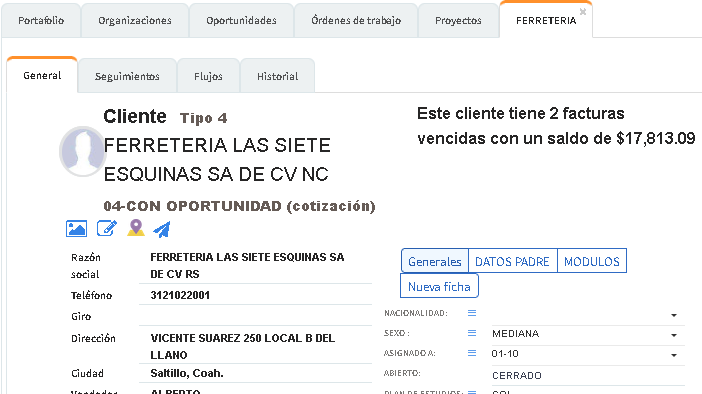Select the Generales button
The image size is (702, 394).
point(435,261)
